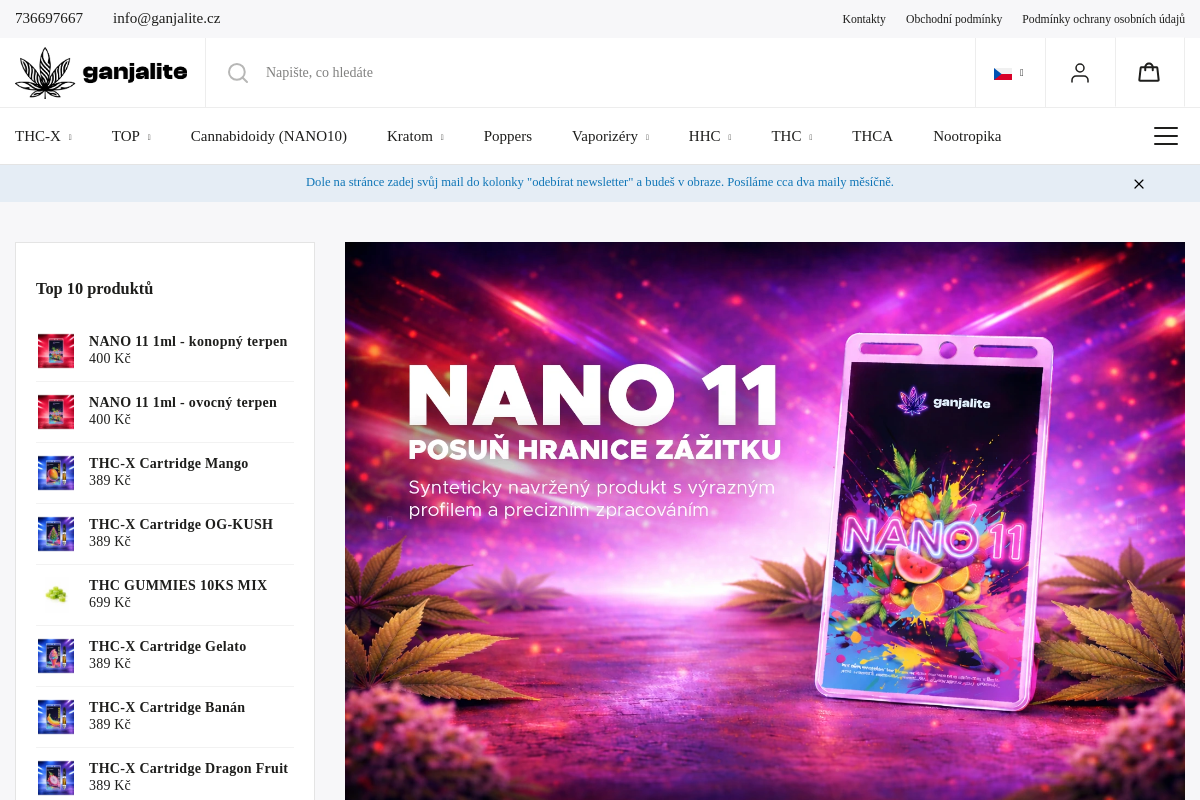Expand the Vaporizéry submenu arrow
The image size is (1200, 800).
tap(647, 137)
